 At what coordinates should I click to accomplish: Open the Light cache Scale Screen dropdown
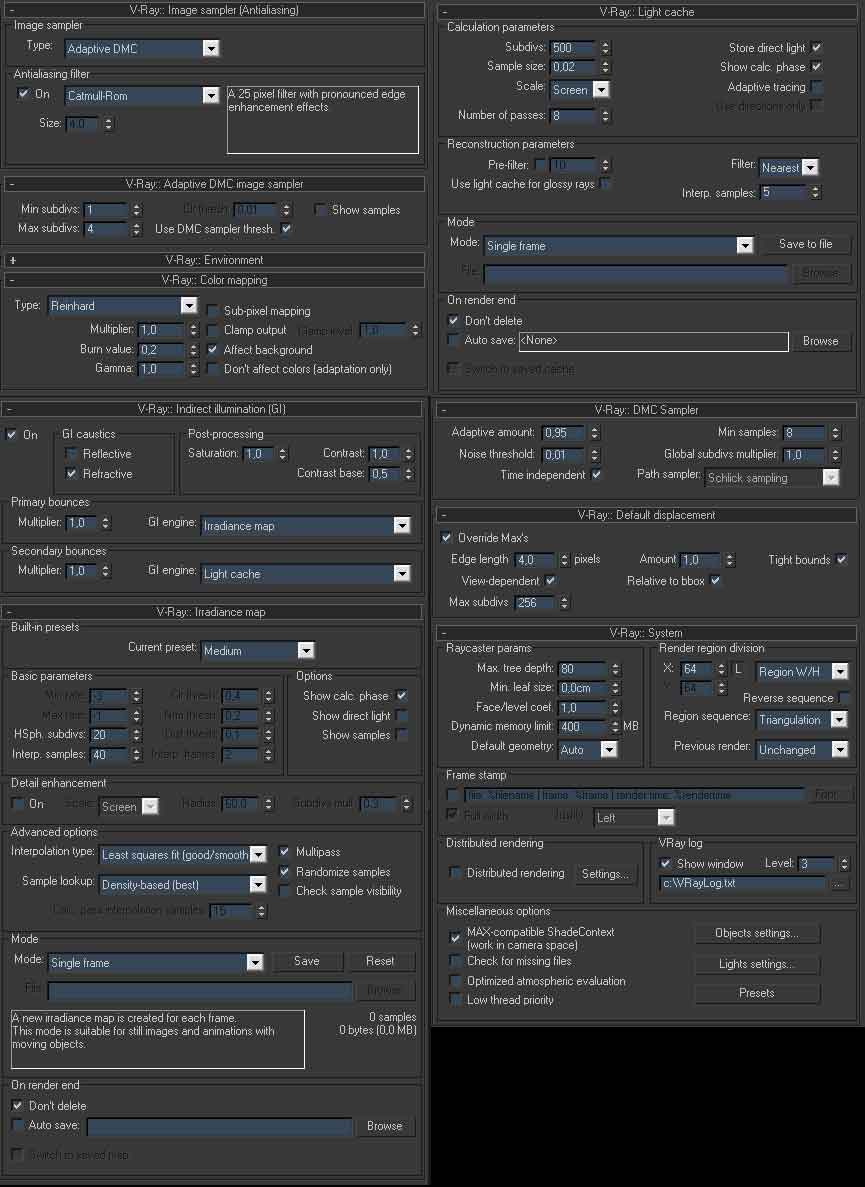coord(580,89)
